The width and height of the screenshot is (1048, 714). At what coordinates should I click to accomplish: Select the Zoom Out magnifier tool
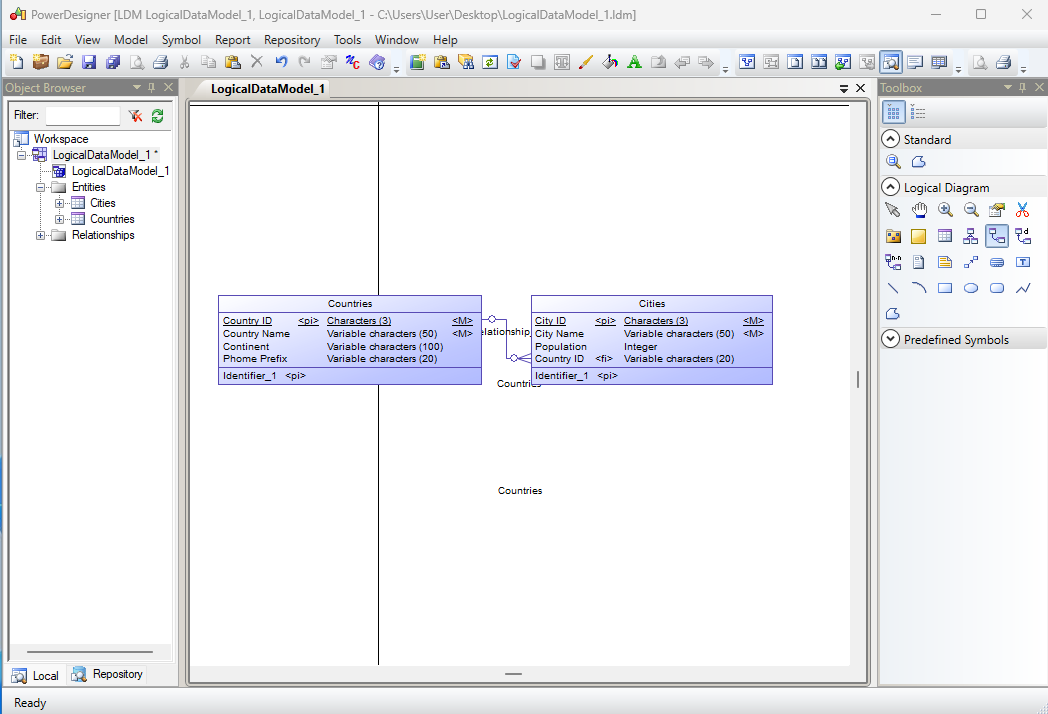tap(971, 210)
